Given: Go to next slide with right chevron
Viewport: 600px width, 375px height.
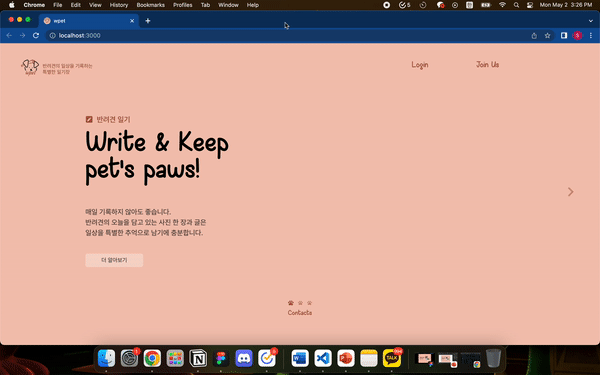Looking at the screenshot, I should coord(571,192).
